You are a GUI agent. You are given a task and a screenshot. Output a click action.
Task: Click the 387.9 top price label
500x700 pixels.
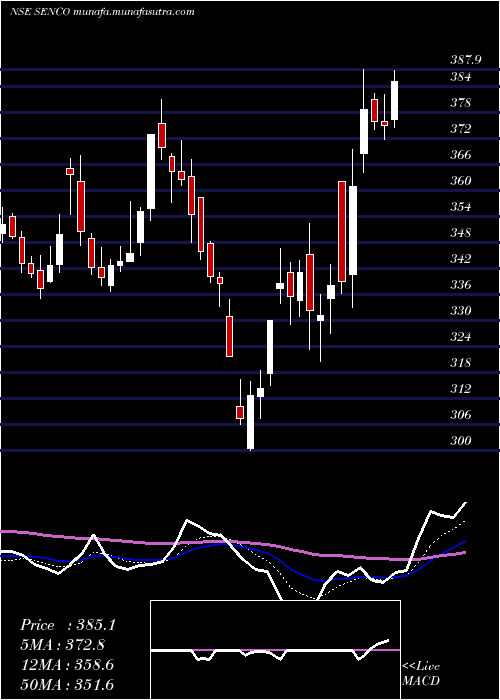(466, 60)
